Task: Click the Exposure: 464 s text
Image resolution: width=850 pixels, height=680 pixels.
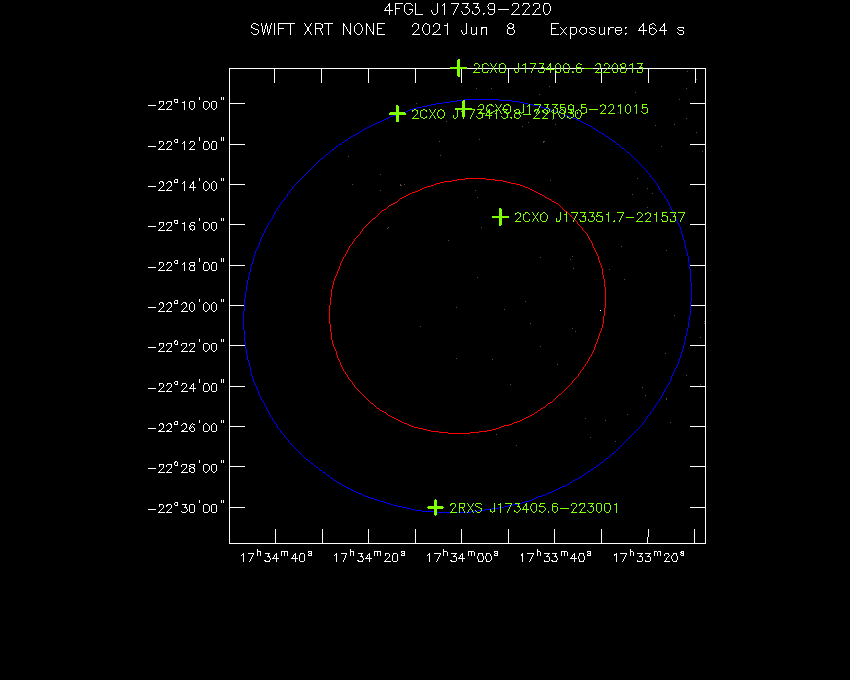Action: click(617, 29)
